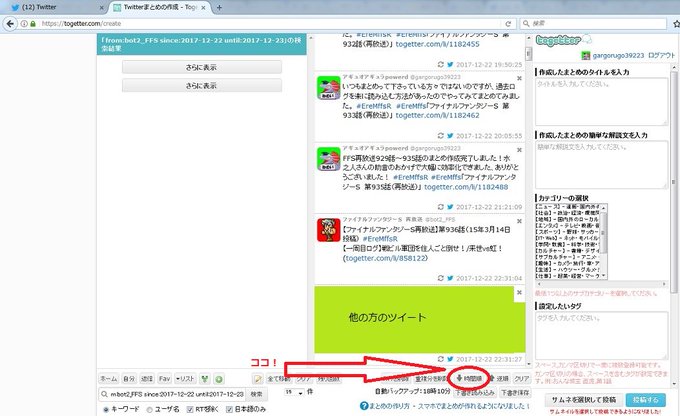Select the 【生活】 category
Screen dimensions: 680x416
click(x=568, y=269)
